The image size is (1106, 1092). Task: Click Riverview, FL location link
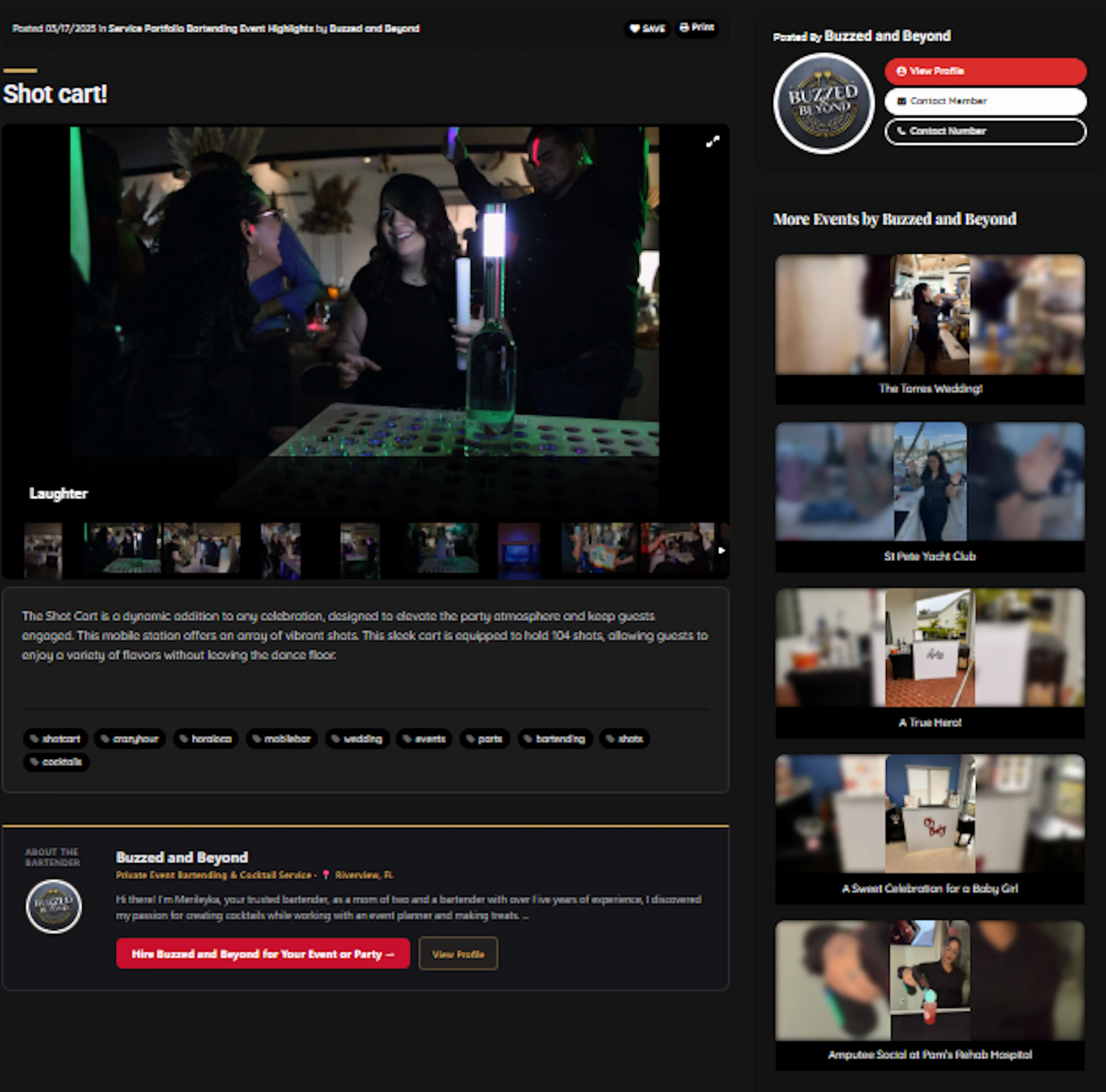click(364, 875)
